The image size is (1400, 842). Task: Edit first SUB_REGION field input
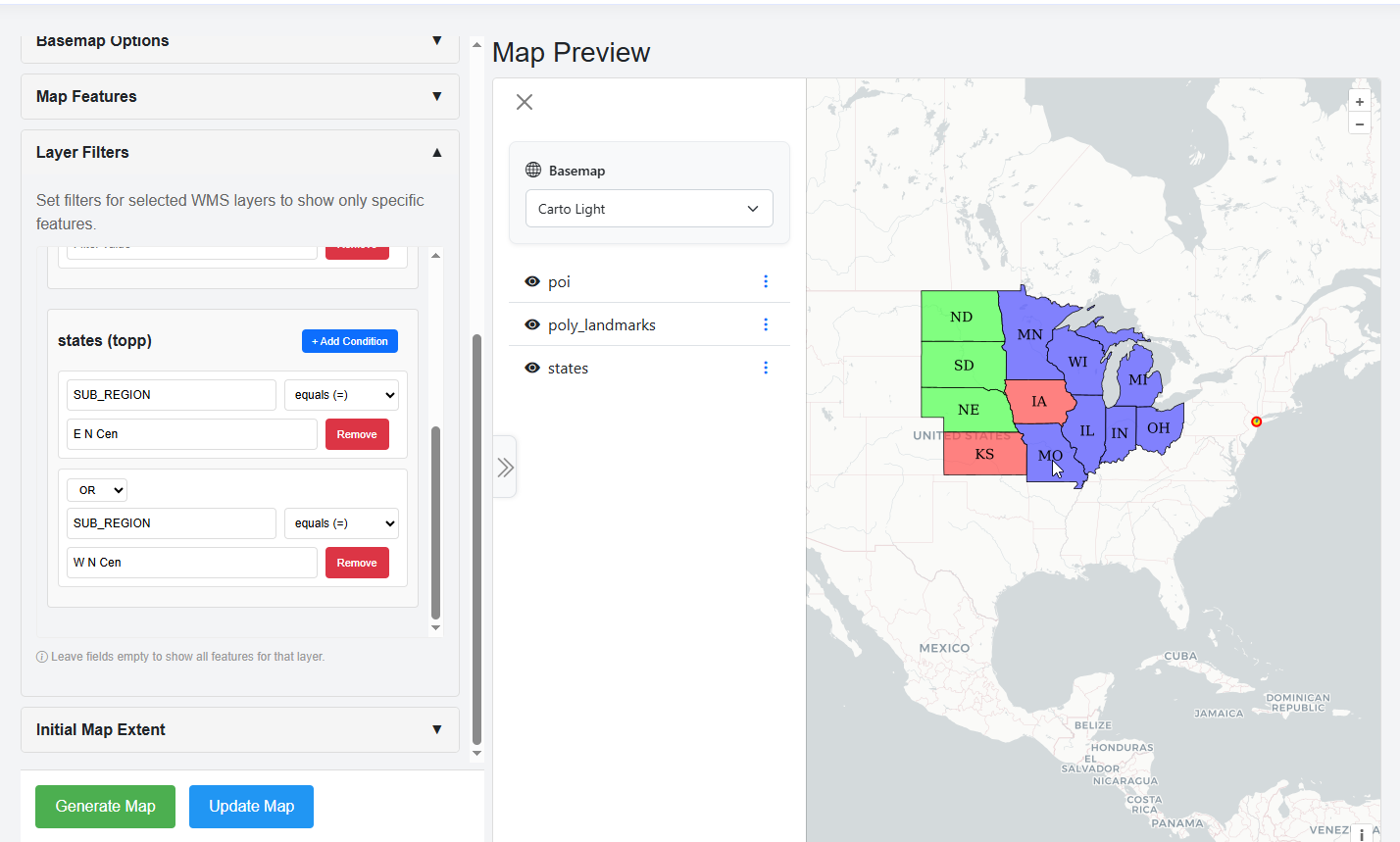(x=172, y=395)
